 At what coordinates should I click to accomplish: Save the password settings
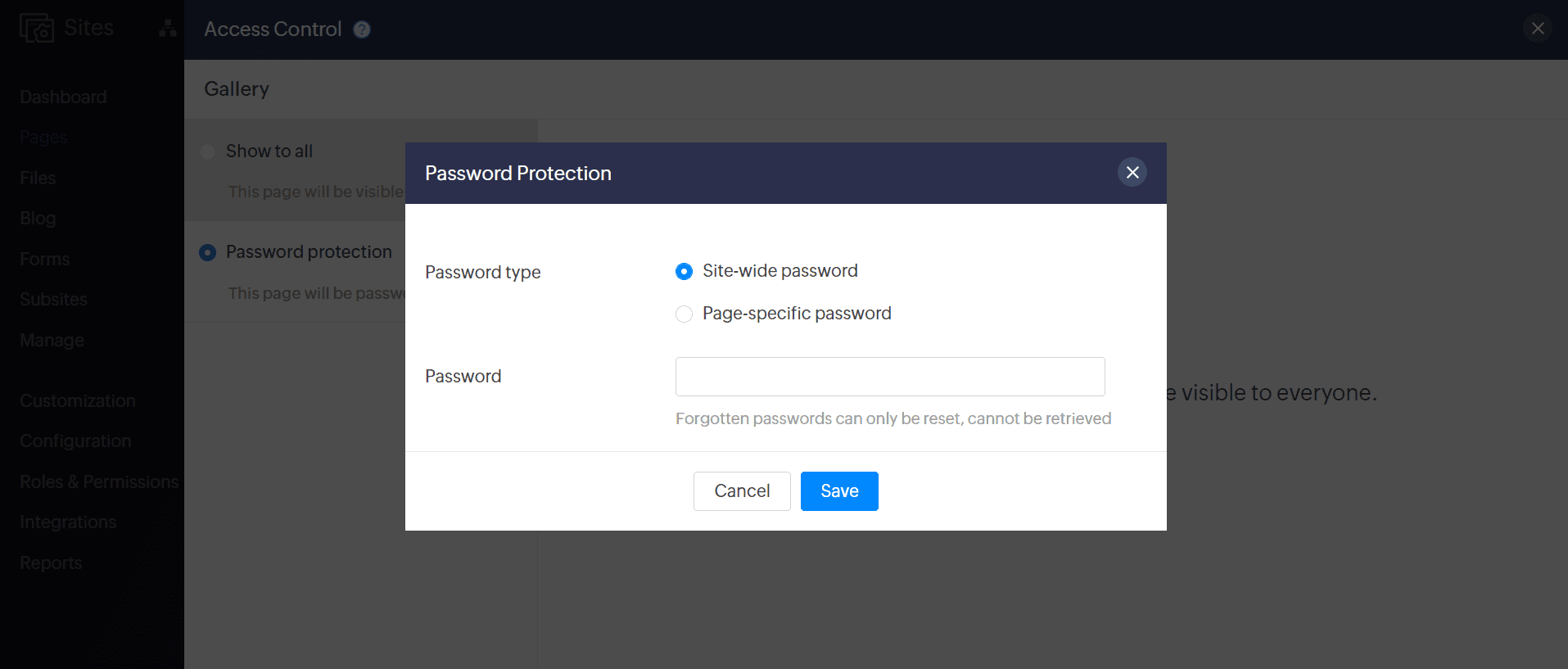(839, 491)
